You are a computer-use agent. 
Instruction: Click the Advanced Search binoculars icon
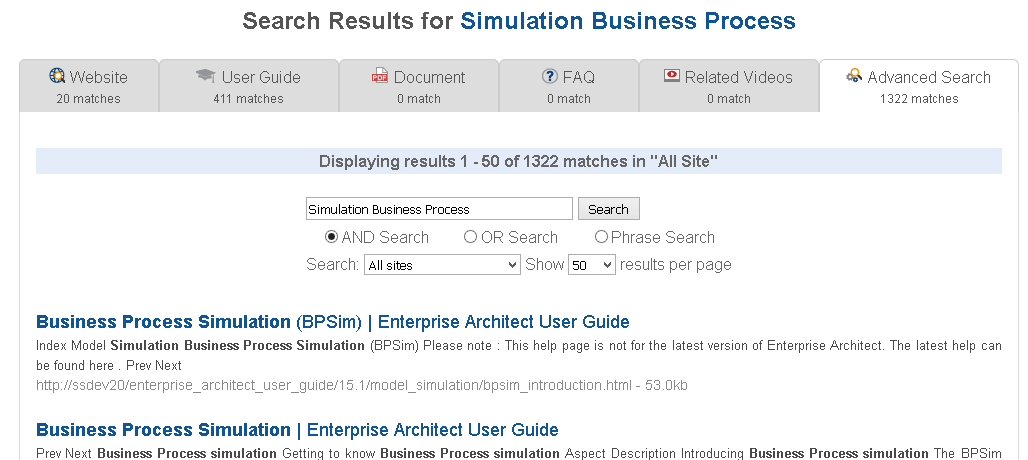pyautogui.click(x=854, y=76)
